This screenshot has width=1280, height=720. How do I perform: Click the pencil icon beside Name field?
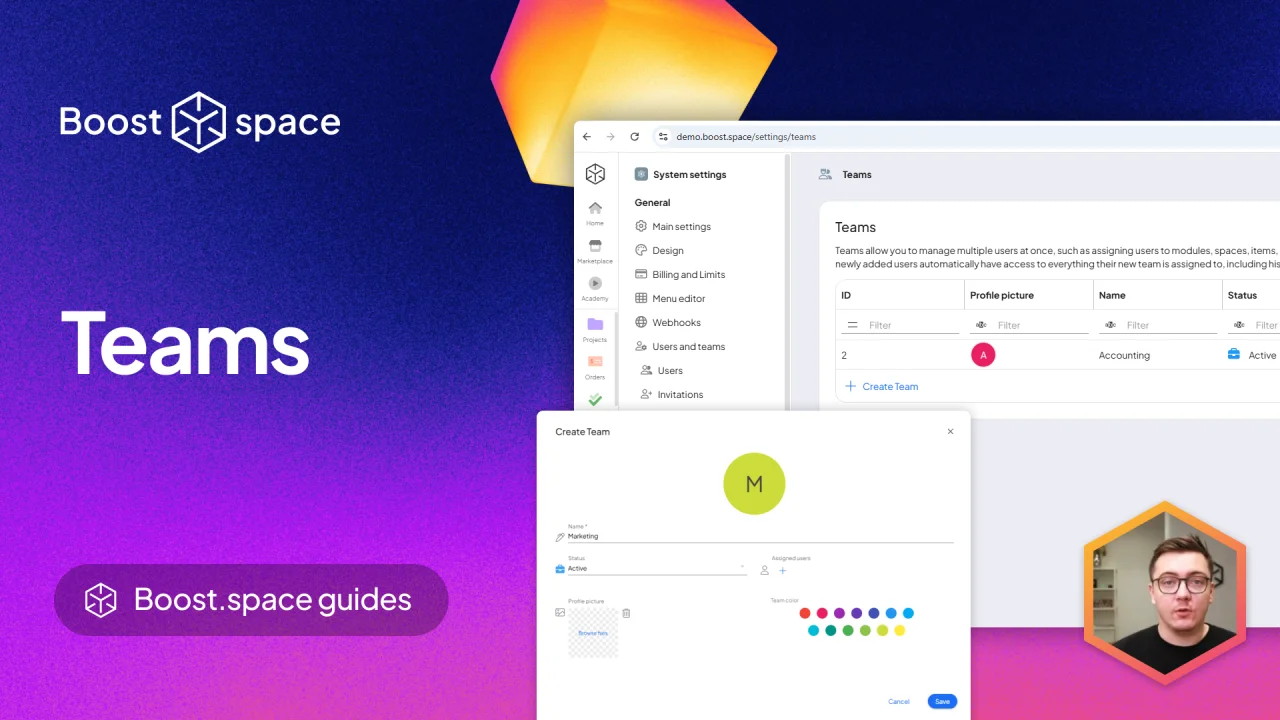tap(560, 537)
